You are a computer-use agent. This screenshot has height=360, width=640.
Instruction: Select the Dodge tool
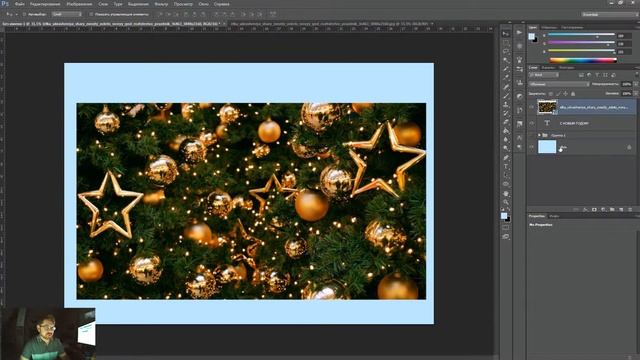coord(506,148)
